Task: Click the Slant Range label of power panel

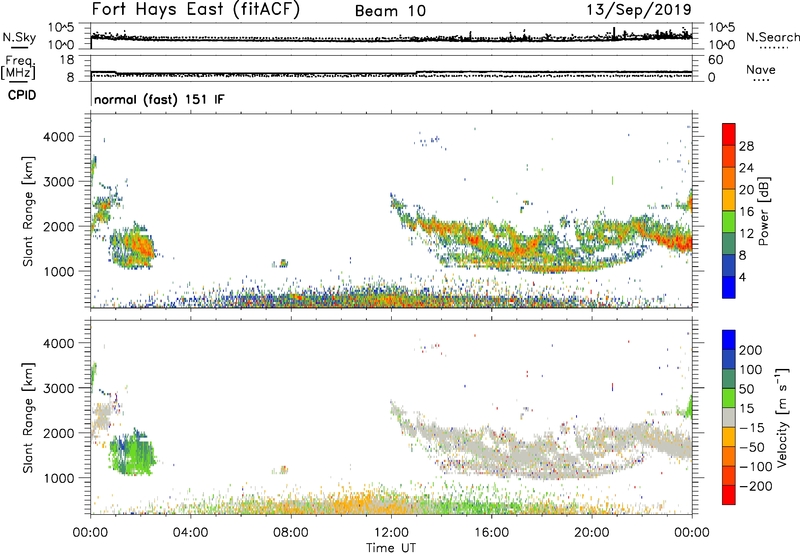Action: click(28, 211)
